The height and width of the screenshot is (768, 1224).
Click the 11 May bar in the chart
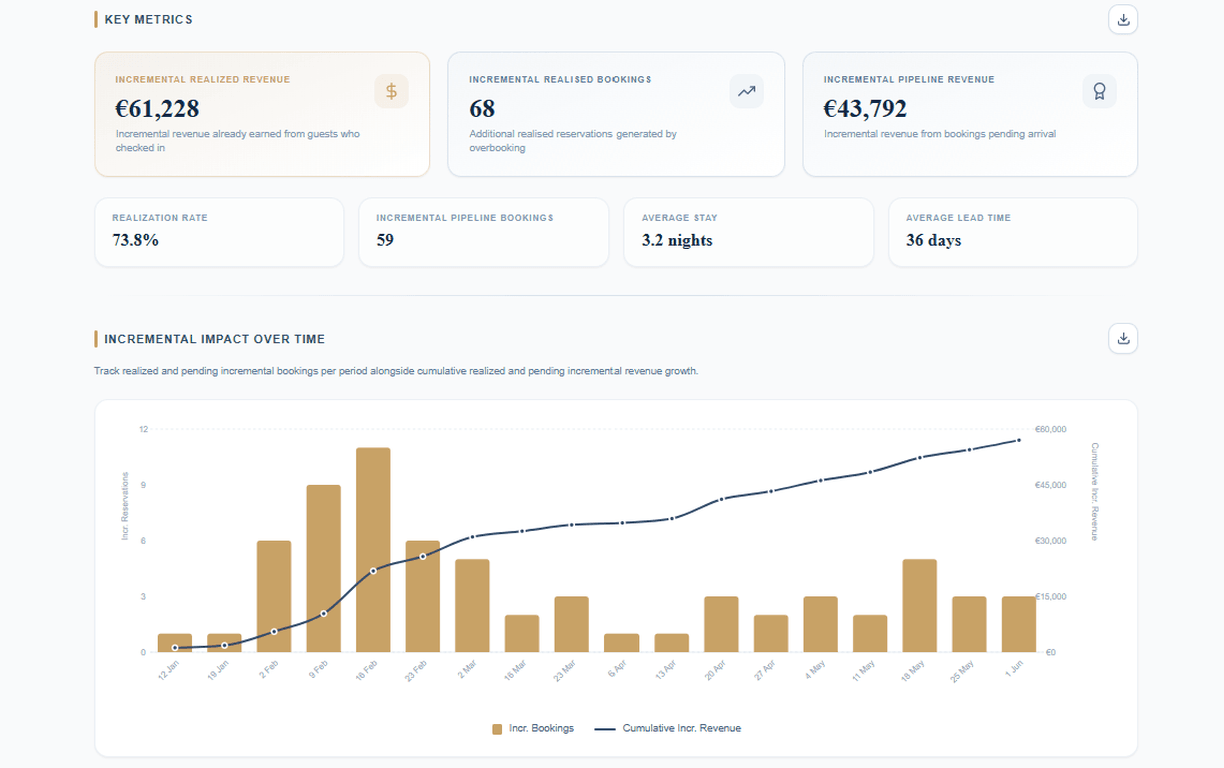[870, 634]
